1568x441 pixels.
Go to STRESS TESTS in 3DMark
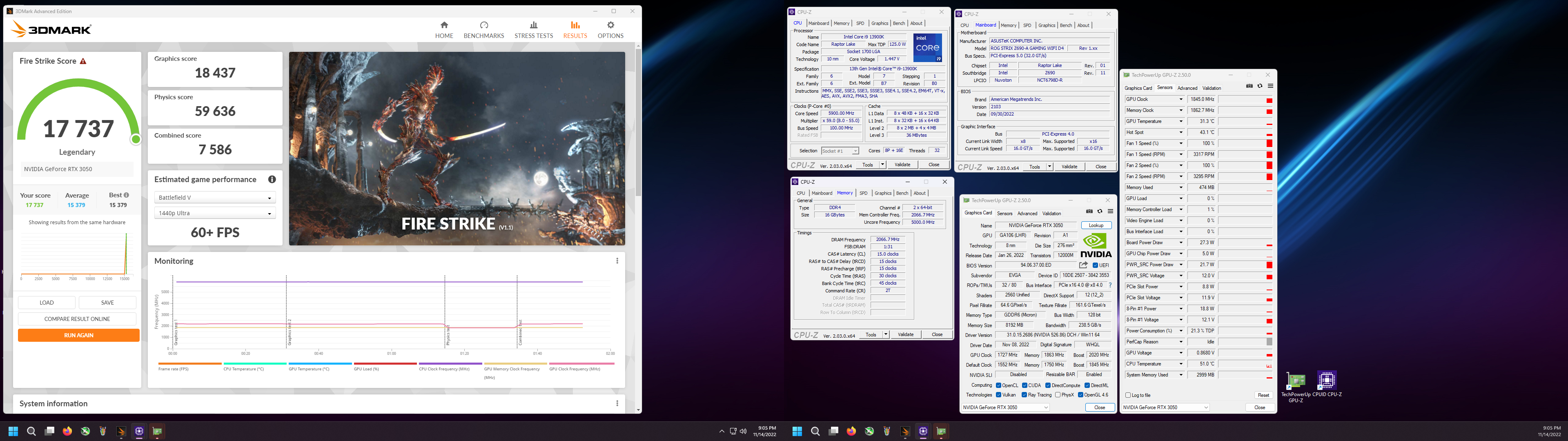coord(533,30)
